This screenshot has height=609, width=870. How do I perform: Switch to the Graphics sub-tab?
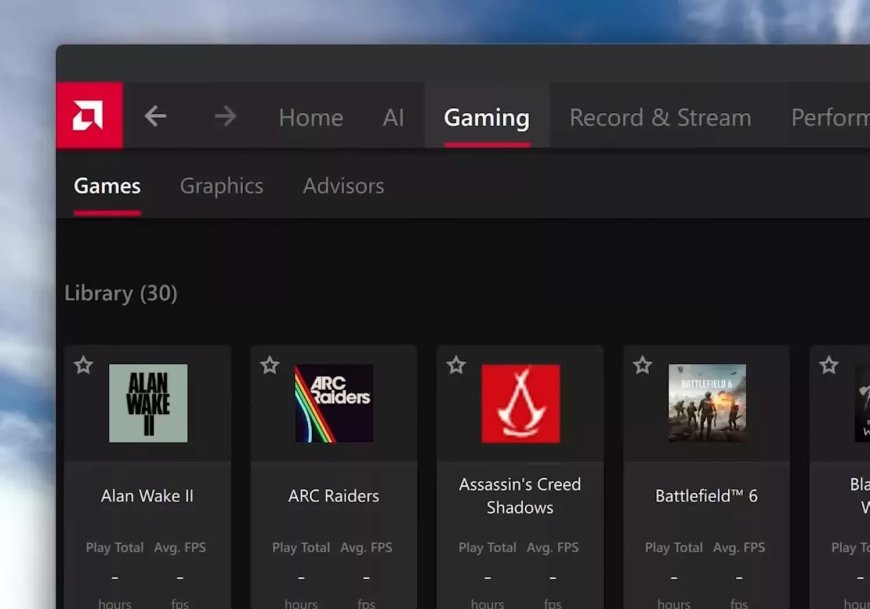221,186
